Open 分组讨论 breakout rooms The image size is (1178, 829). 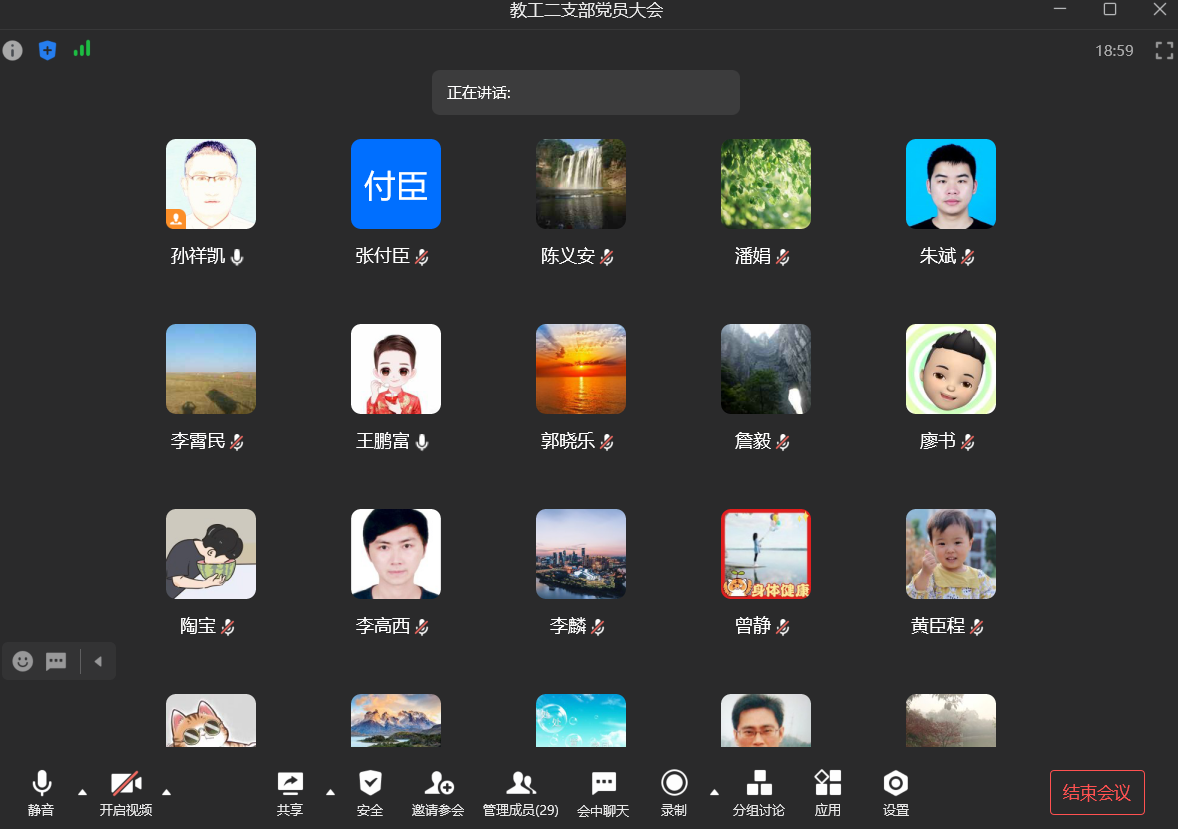tap(759, 792)
